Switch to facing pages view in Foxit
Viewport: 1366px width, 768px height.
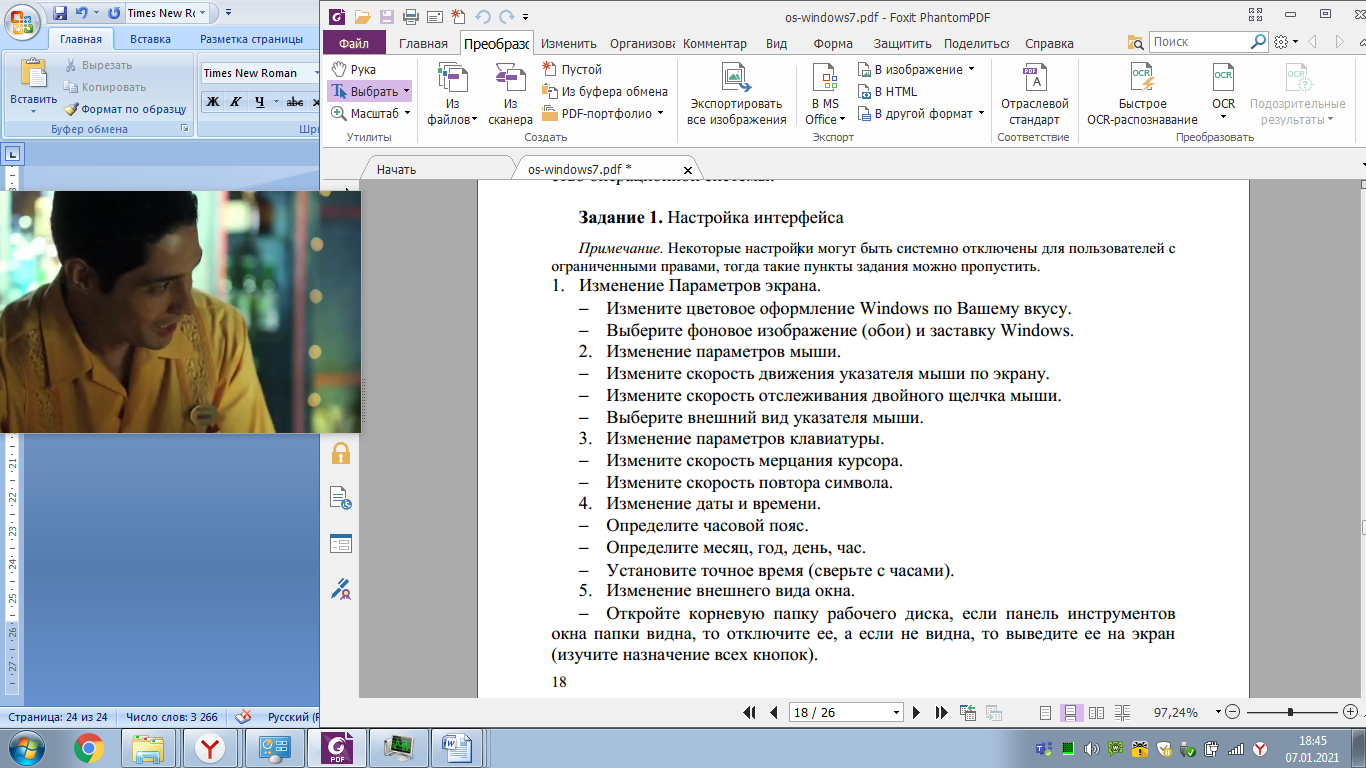point(1097,713)
